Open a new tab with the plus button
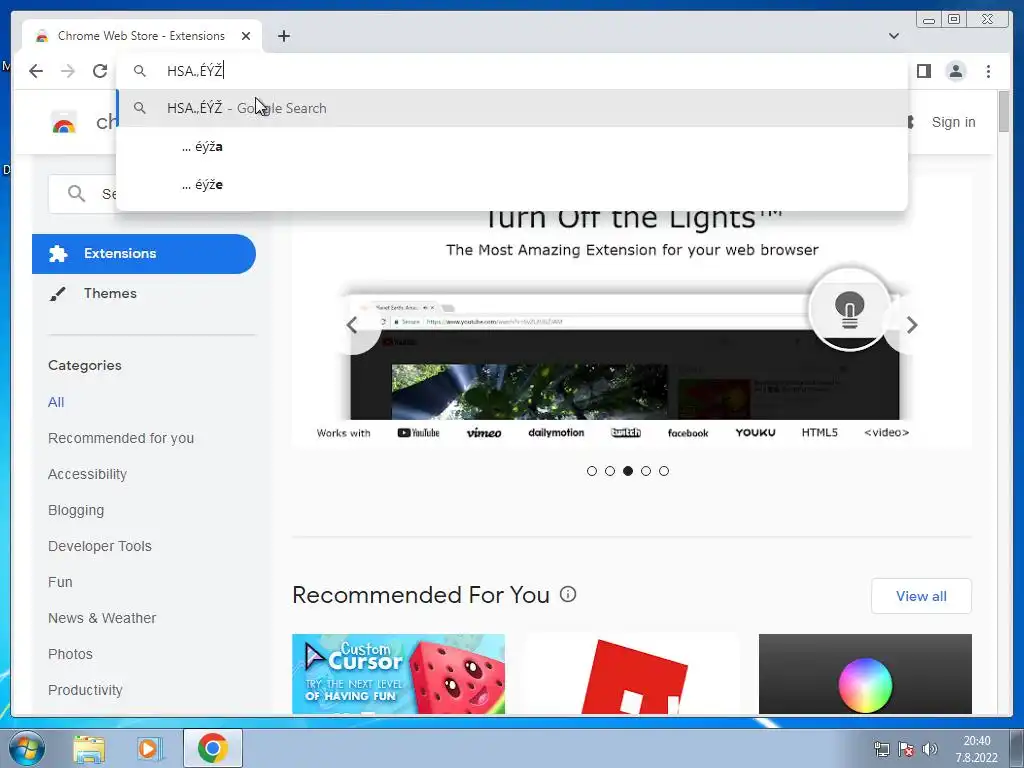Screen dimensions: 1024x768 283,36
